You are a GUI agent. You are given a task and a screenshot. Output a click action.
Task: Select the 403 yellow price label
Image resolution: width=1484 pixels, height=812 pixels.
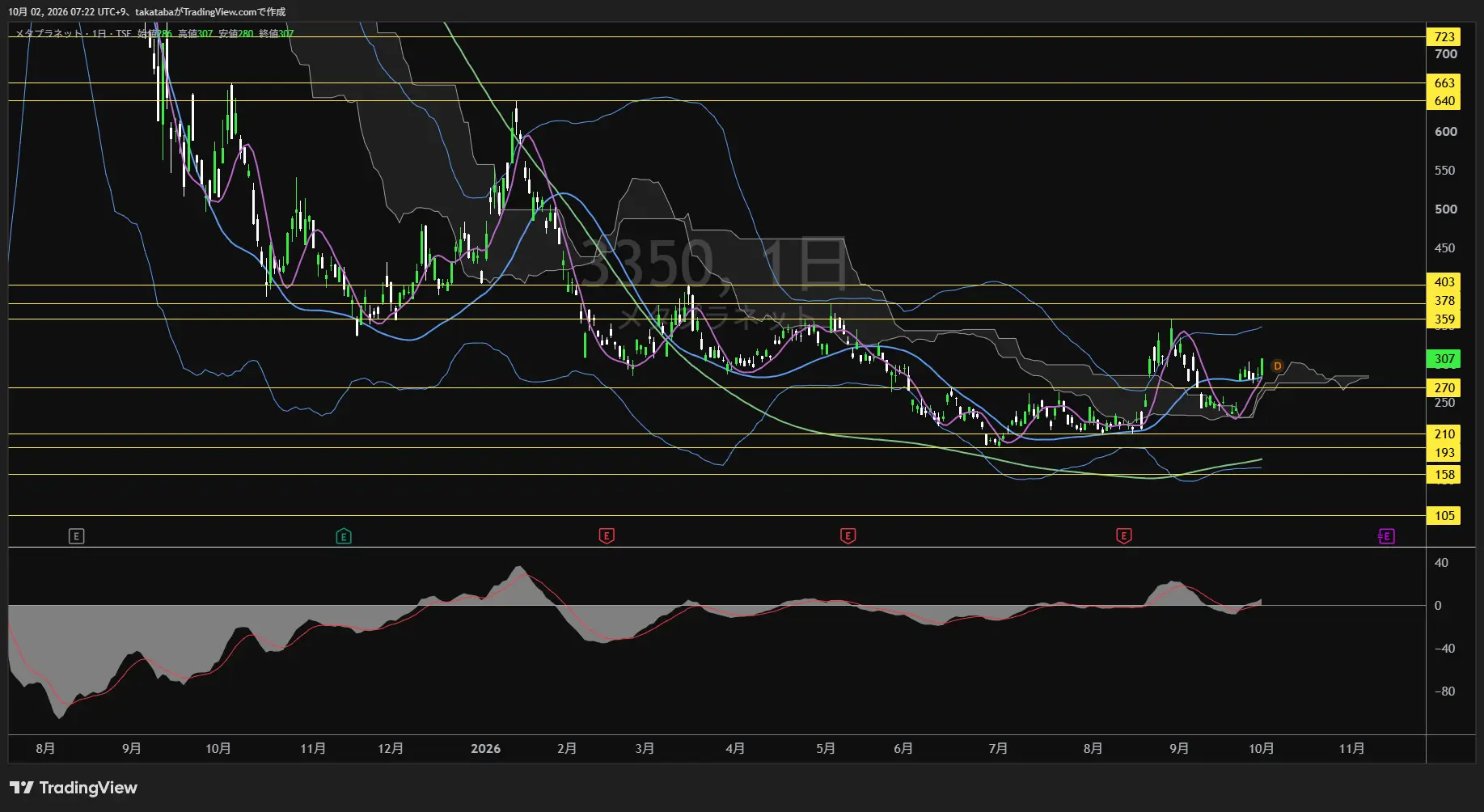pyautogui.click(x=1444, y=282)
